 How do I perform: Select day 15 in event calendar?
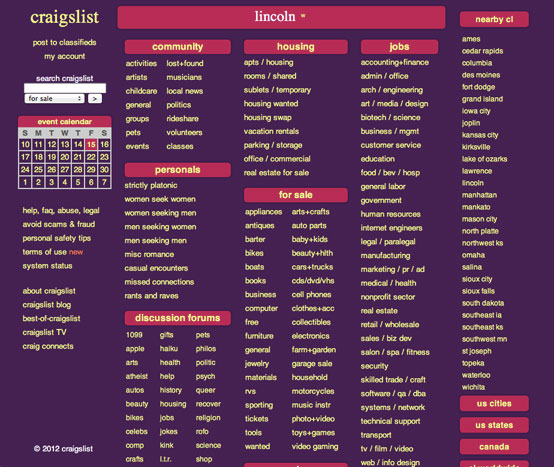(91, 144)
